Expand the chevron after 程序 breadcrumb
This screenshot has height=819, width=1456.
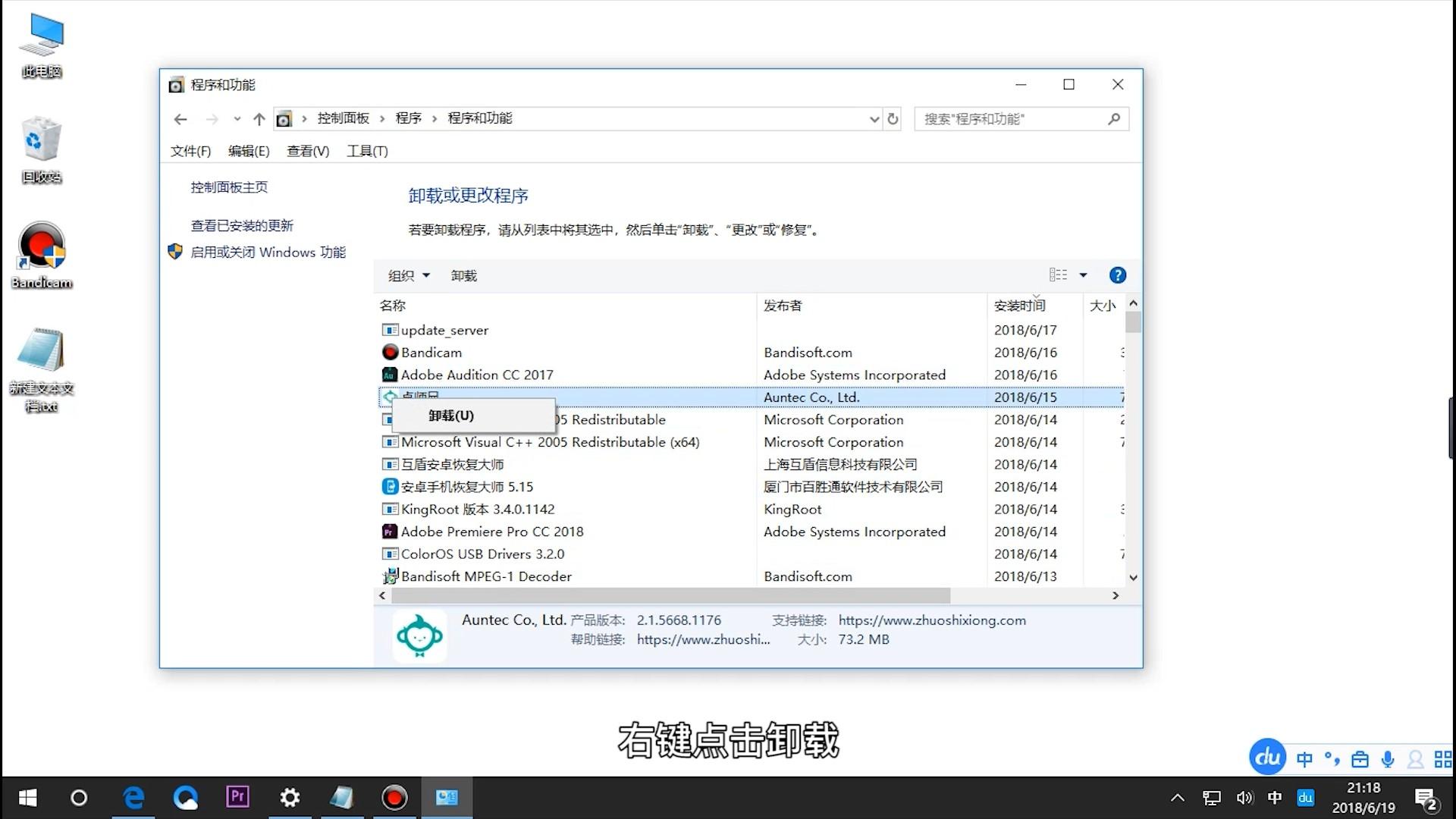click(435, 119)
